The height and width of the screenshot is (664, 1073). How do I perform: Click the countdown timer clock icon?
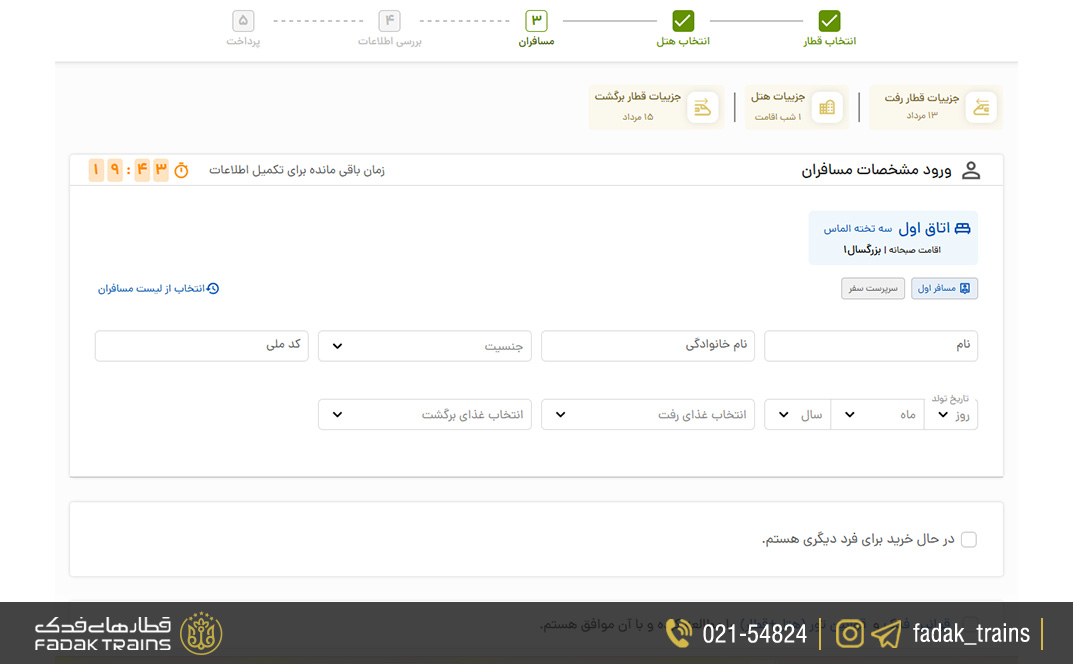[181, 170]
